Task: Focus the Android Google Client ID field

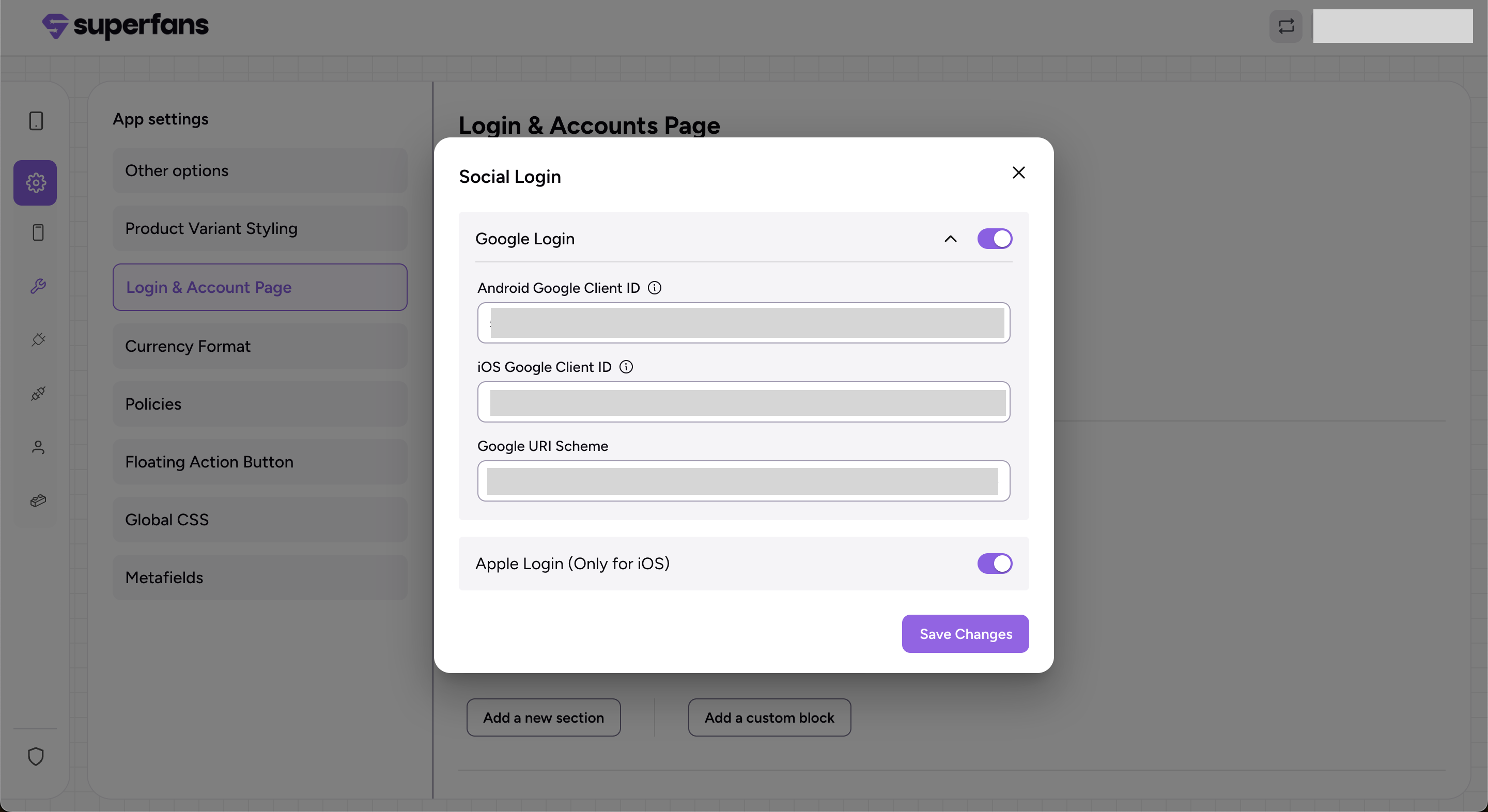Action: (743, 323)
